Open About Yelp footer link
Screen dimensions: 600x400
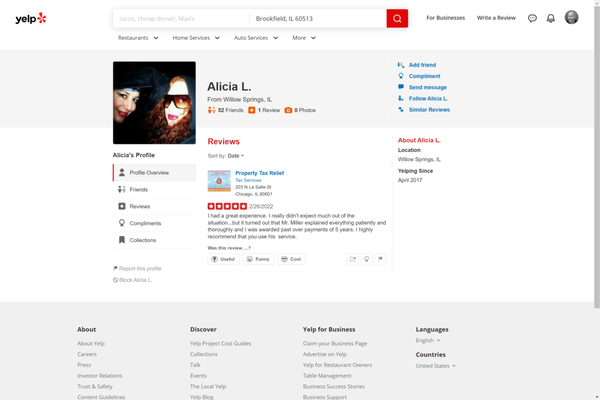coord(91,343)
